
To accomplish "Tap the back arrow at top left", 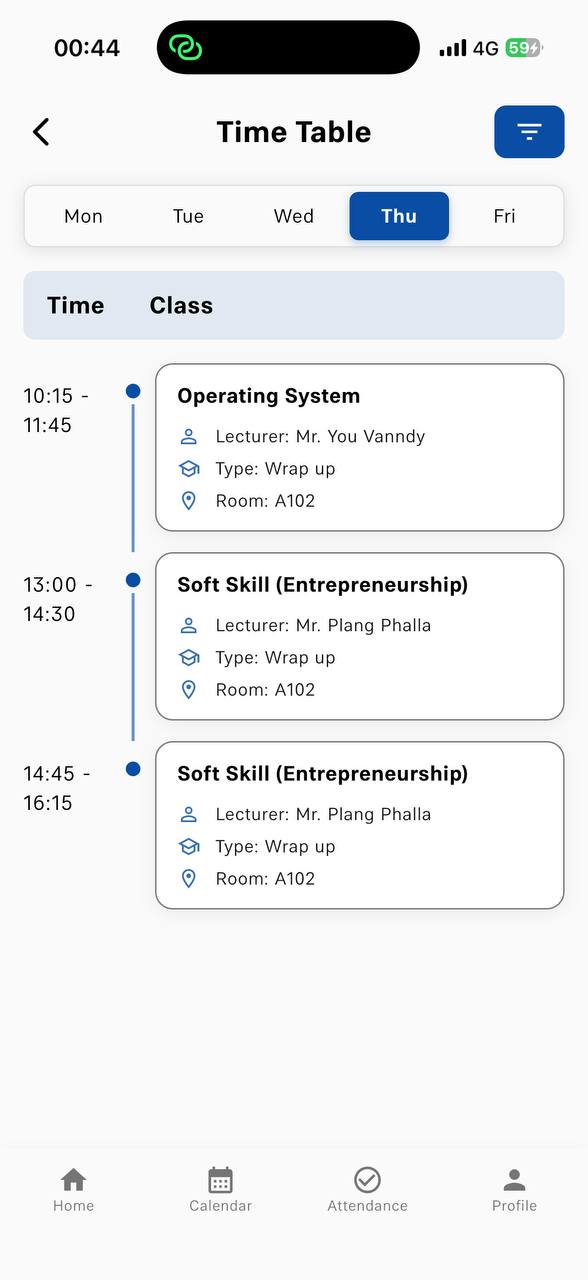I will [40, 131].
